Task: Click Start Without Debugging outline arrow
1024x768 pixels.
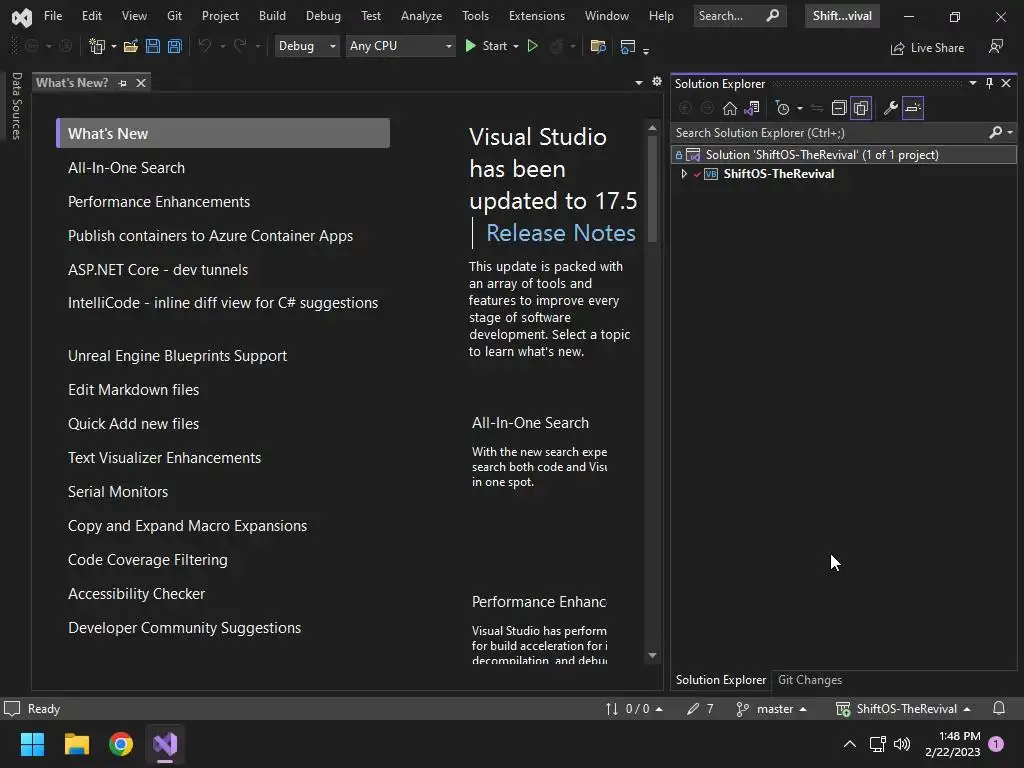Action: coord(532,46)
